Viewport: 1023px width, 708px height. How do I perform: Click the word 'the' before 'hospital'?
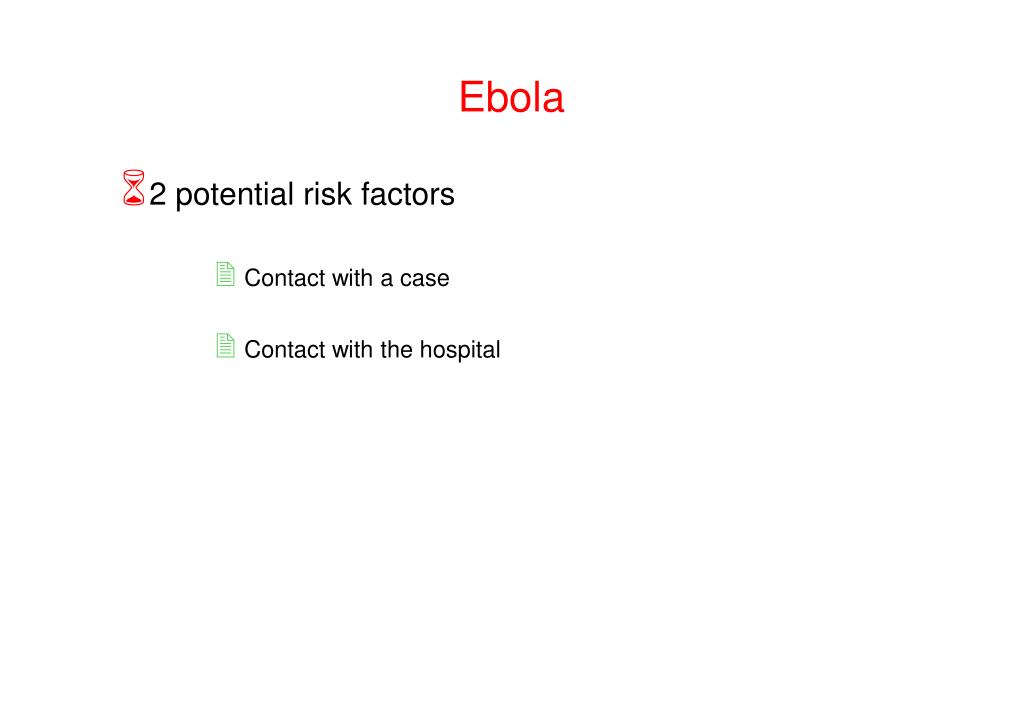[x=397, y=350]
